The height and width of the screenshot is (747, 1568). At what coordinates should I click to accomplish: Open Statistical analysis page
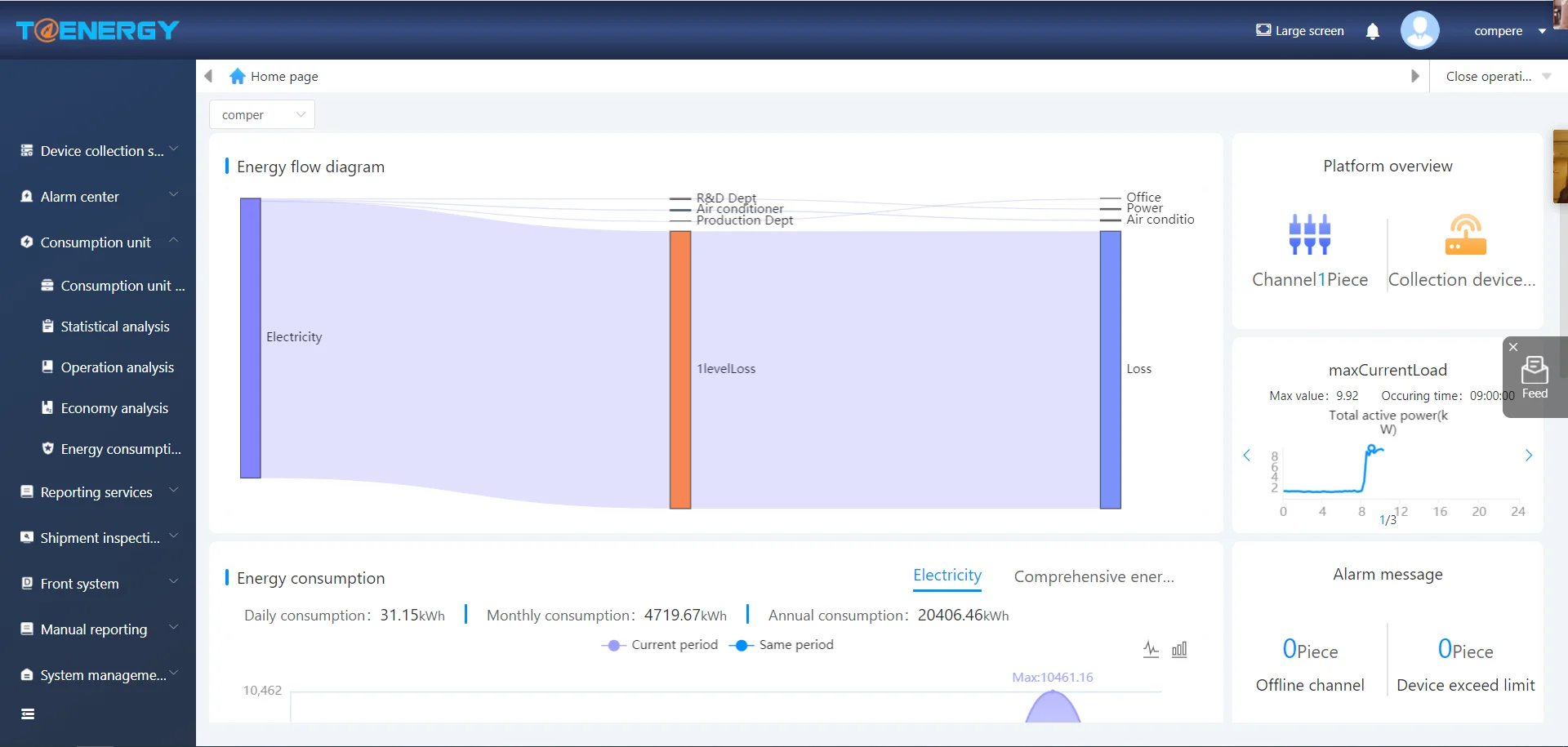tap(115, 327)
